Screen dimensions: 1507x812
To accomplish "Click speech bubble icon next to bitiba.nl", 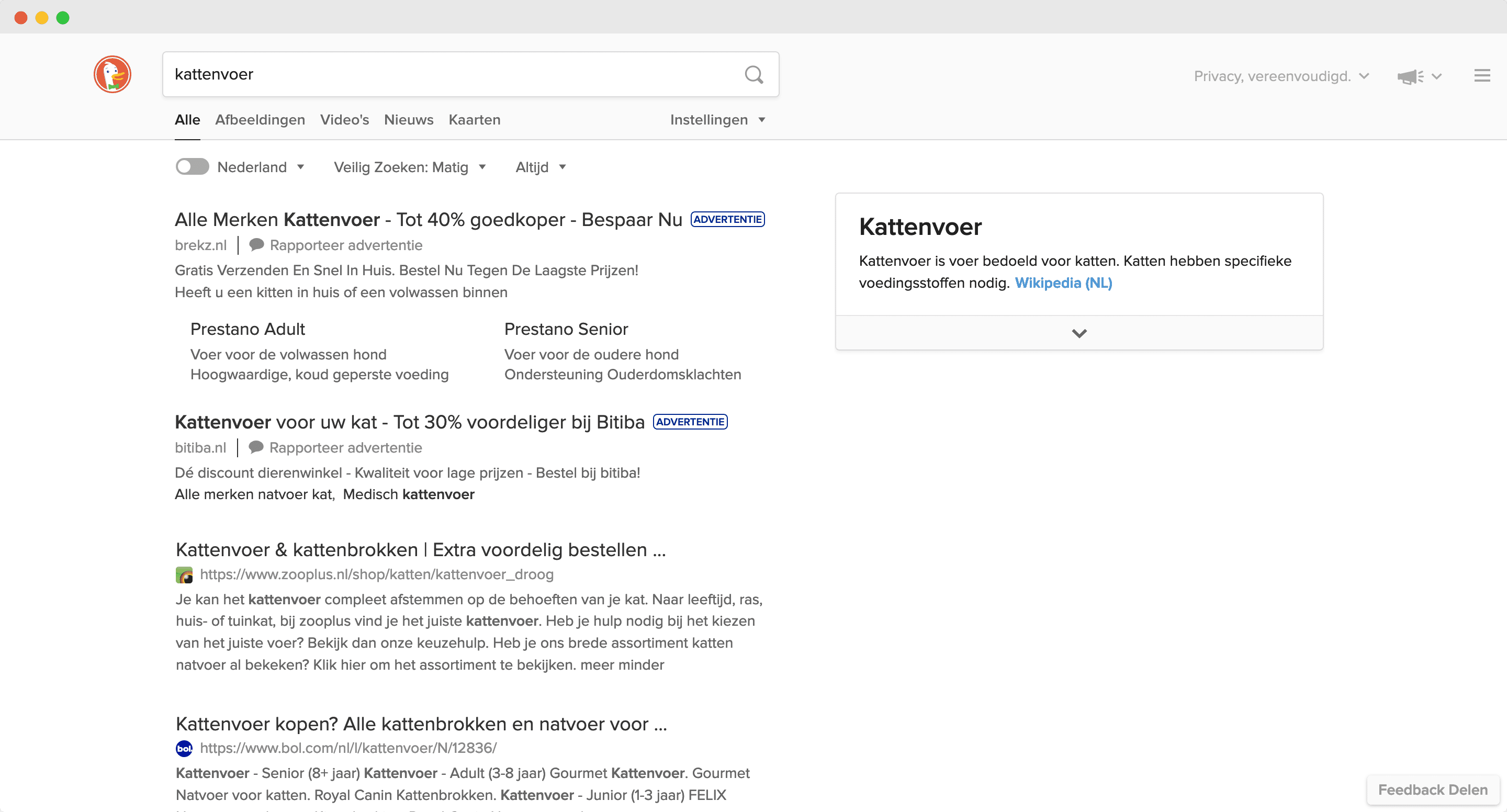I will pyautogui.click(x=256, y=447).
